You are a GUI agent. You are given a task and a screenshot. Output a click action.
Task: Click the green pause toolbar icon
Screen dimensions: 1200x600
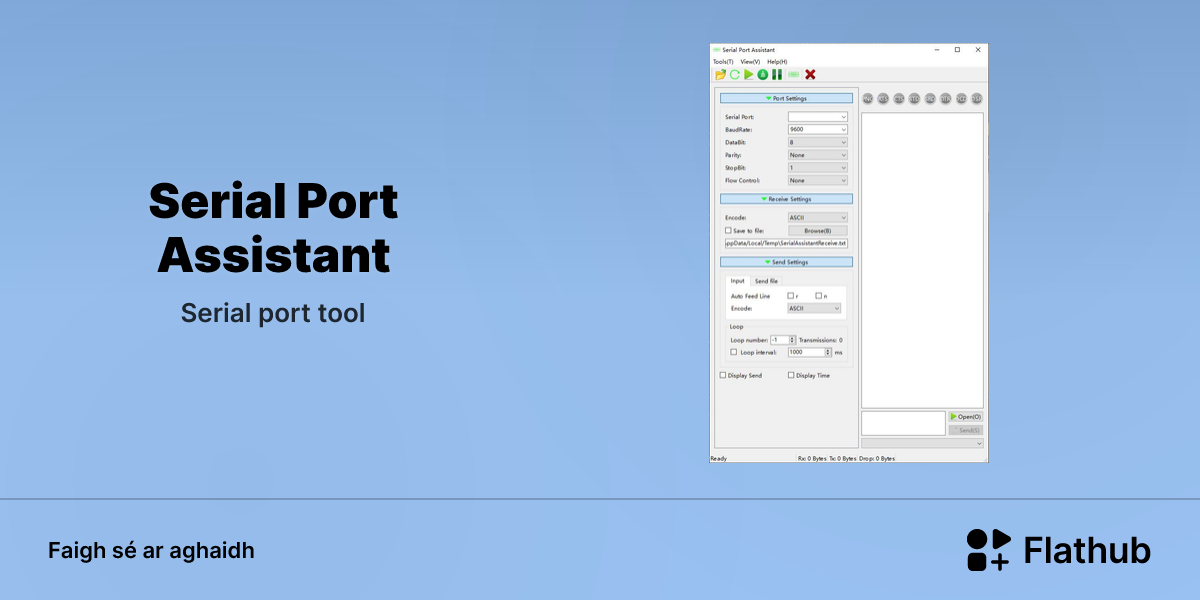776,74
